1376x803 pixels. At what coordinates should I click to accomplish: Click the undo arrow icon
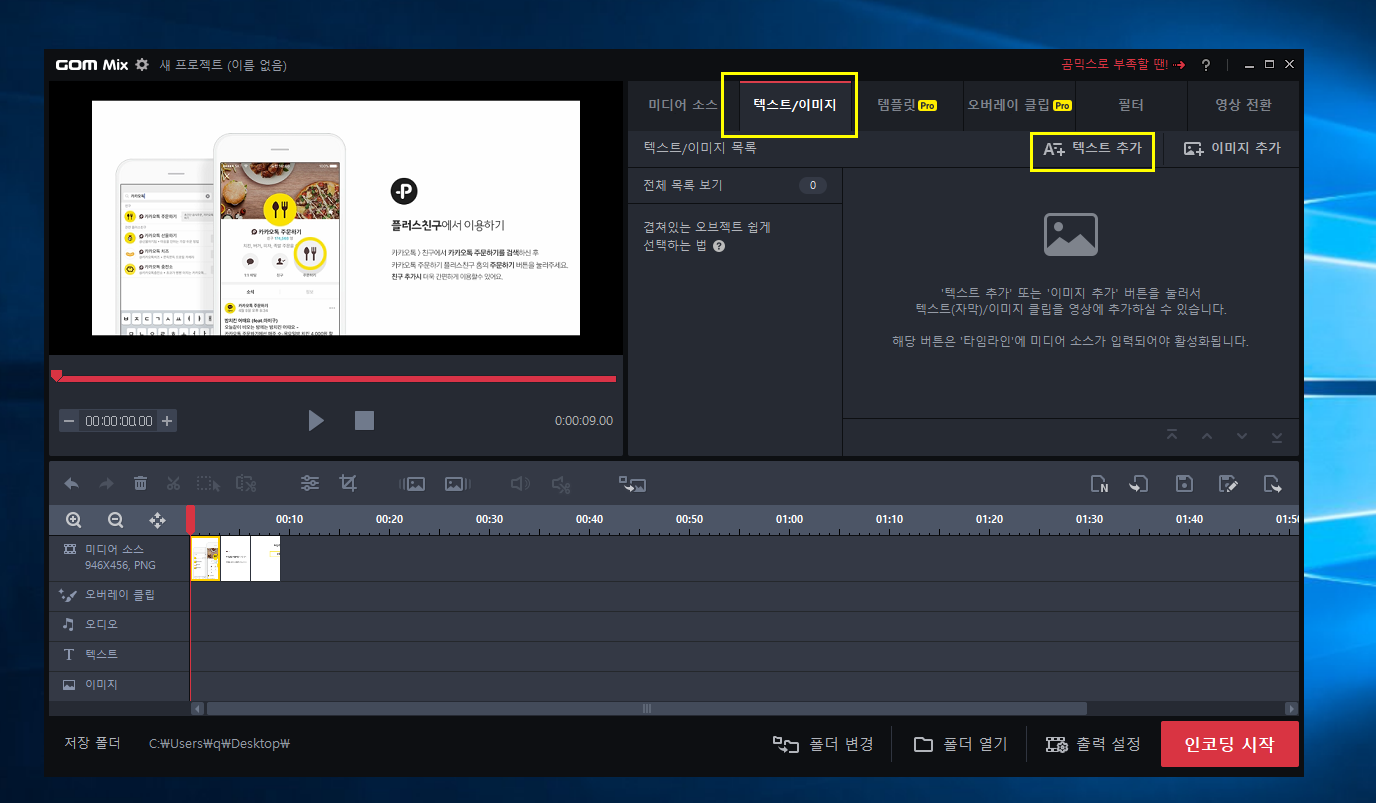click(72, 484)
